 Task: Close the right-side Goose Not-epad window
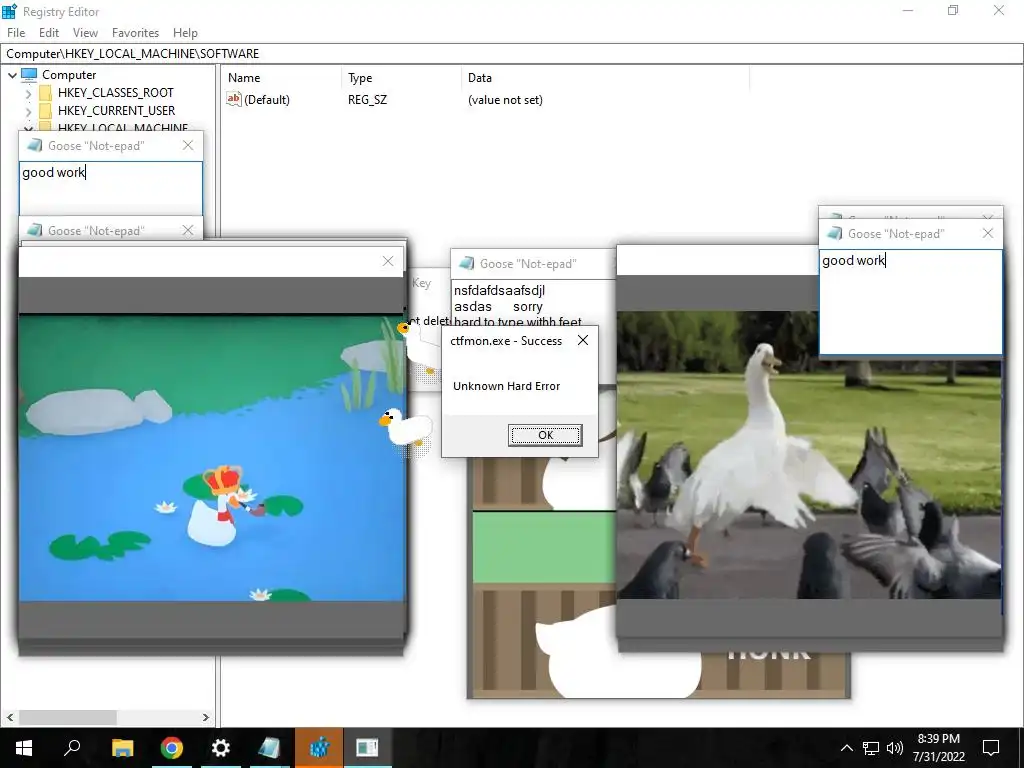(x=988, y=233)
